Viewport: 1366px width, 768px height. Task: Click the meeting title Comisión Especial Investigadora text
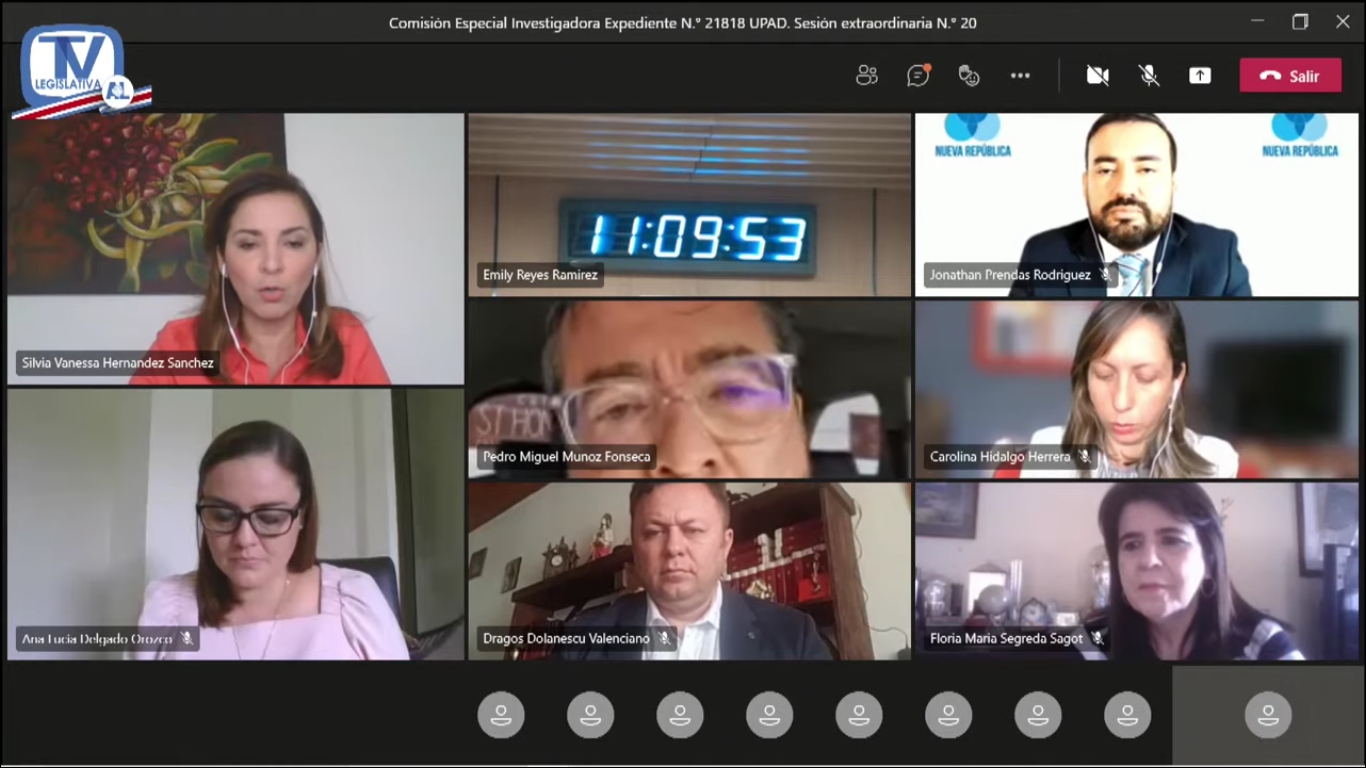tap(683, 22)
